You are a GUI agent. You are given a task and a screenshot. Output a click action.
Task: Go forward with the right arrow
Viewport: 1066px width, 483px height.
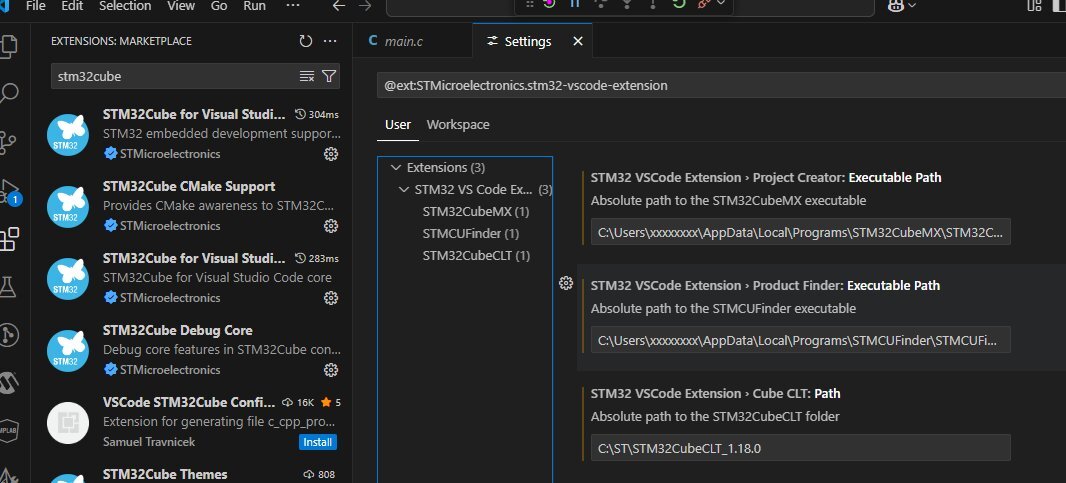(x=365, y=5)
